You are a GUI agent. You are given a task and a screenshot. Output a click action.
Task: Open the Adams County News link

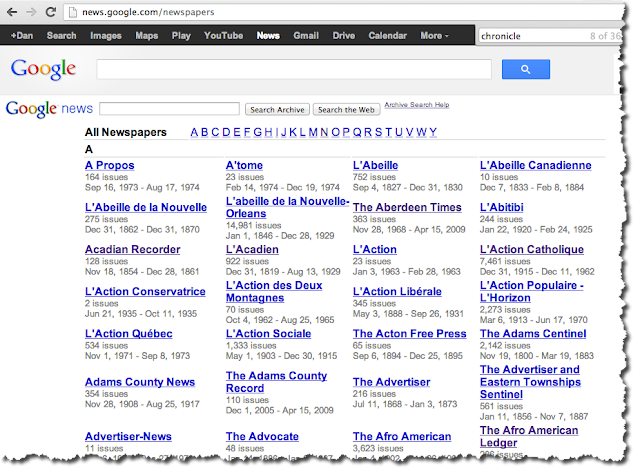(x=140, y=382)
